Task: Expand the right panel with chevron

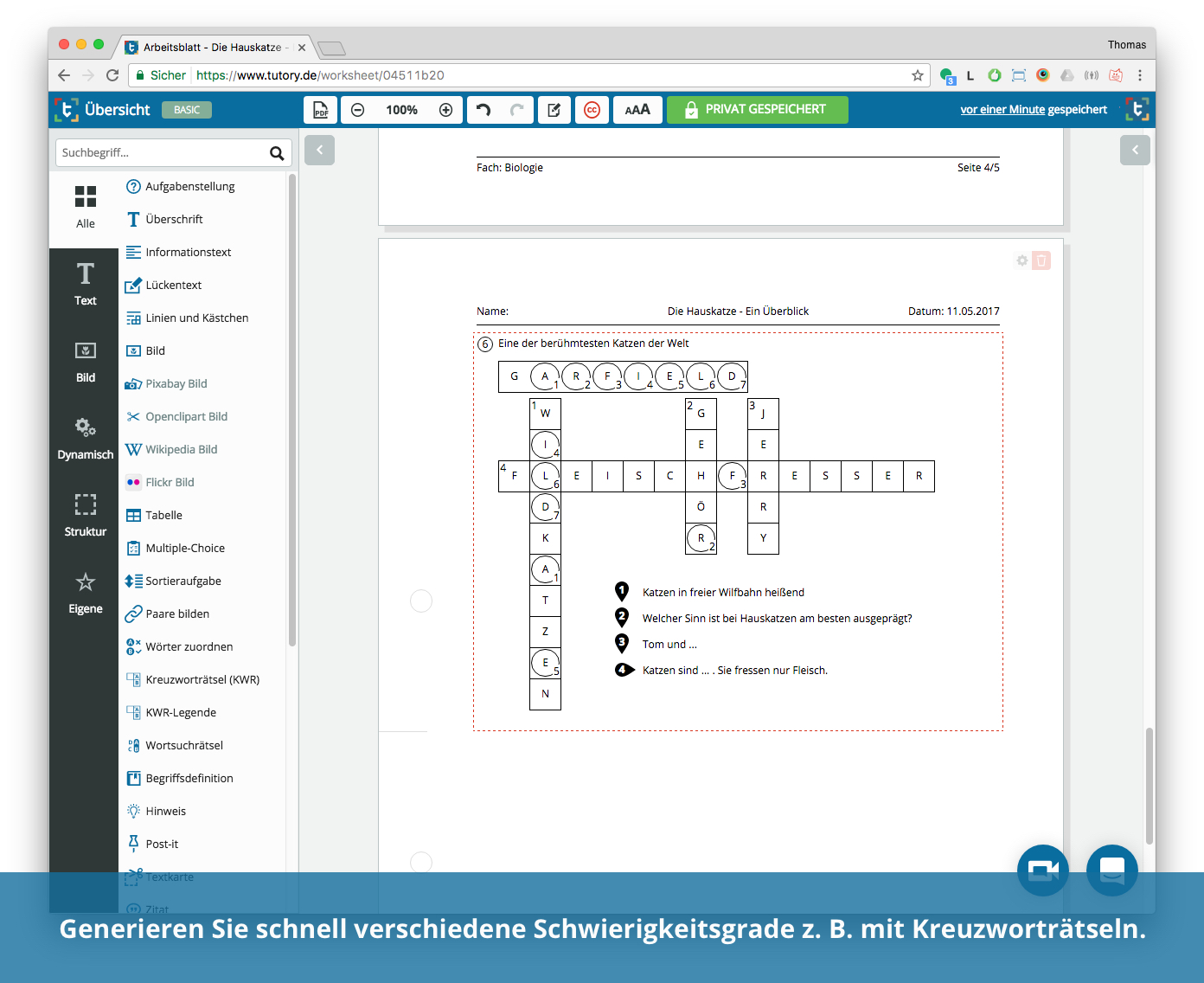Action: point(1135,150)
